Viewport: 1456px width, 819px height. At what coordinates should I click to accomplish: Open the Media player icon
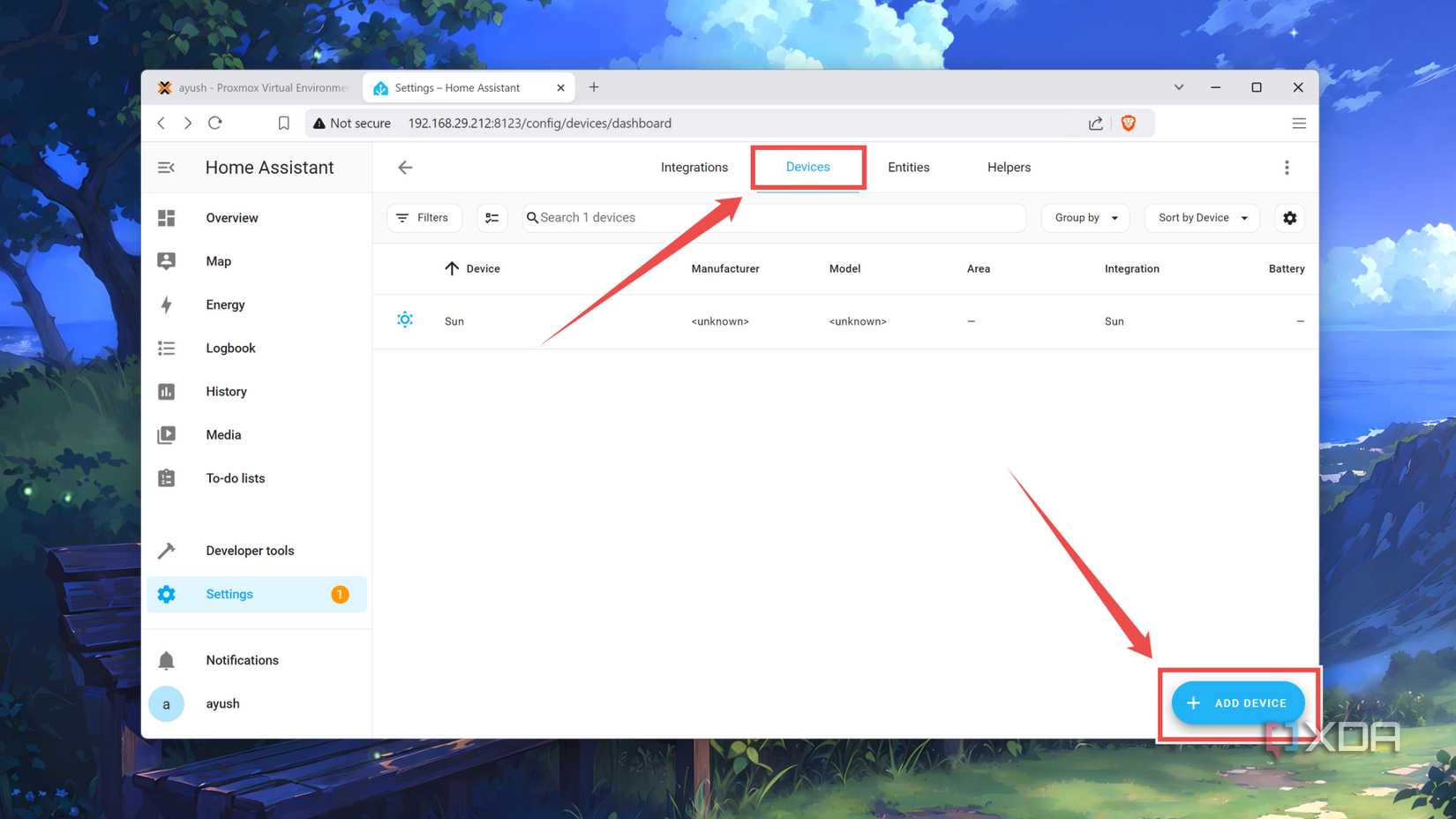[x=166, y=434]
